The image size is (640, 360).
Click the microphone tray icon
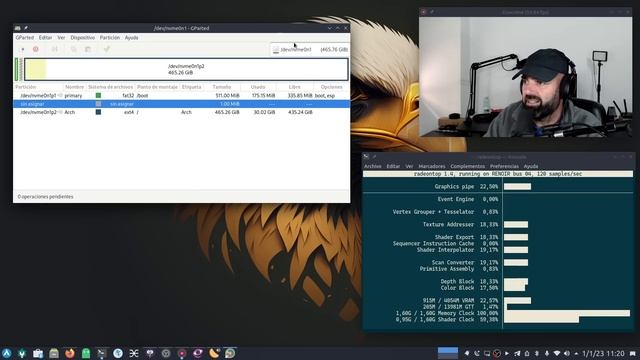(547, 353)
